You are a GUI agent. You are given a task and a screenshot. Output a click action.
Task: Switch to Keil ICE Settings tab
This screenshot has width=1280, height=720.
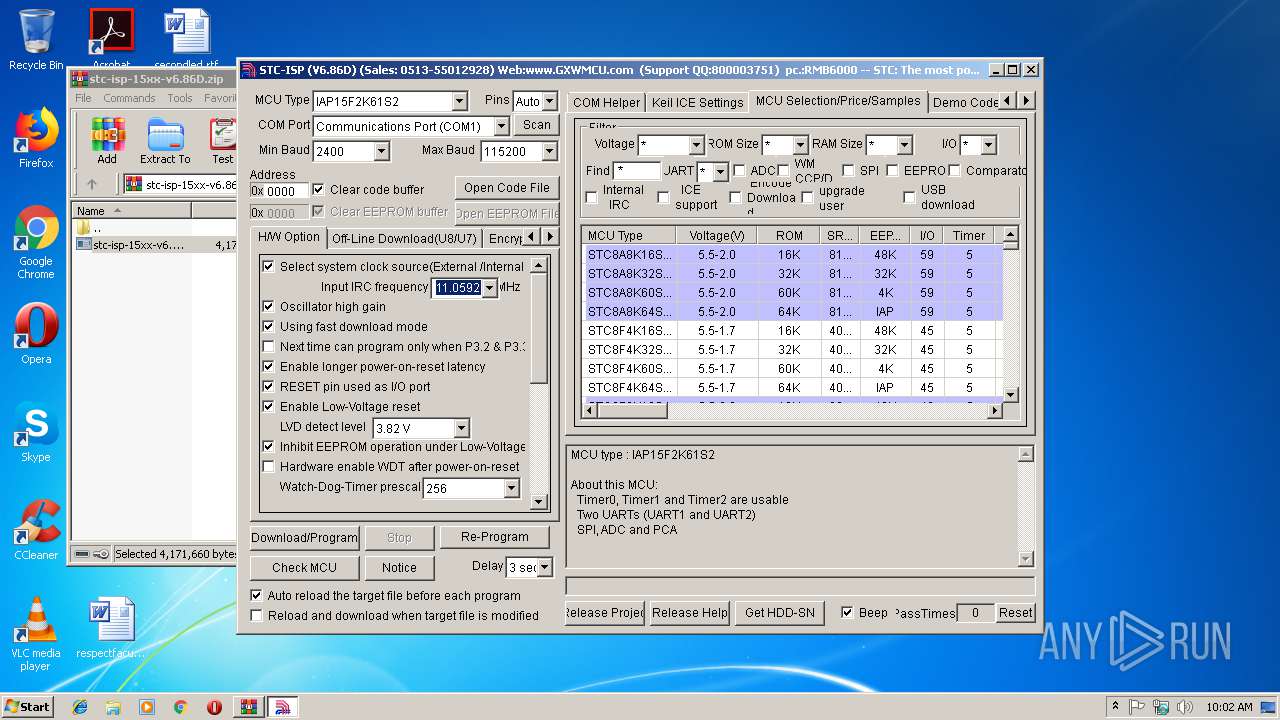pos(698,102)
